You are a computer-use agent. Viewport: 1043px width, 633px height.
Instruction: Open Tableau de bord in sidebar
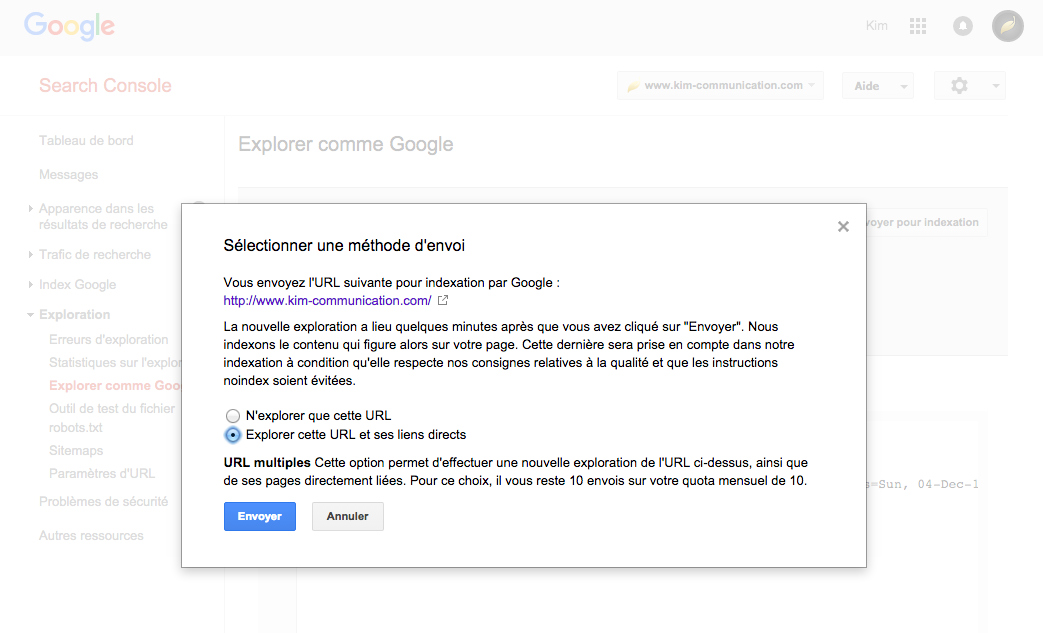(x=86, y=141)
